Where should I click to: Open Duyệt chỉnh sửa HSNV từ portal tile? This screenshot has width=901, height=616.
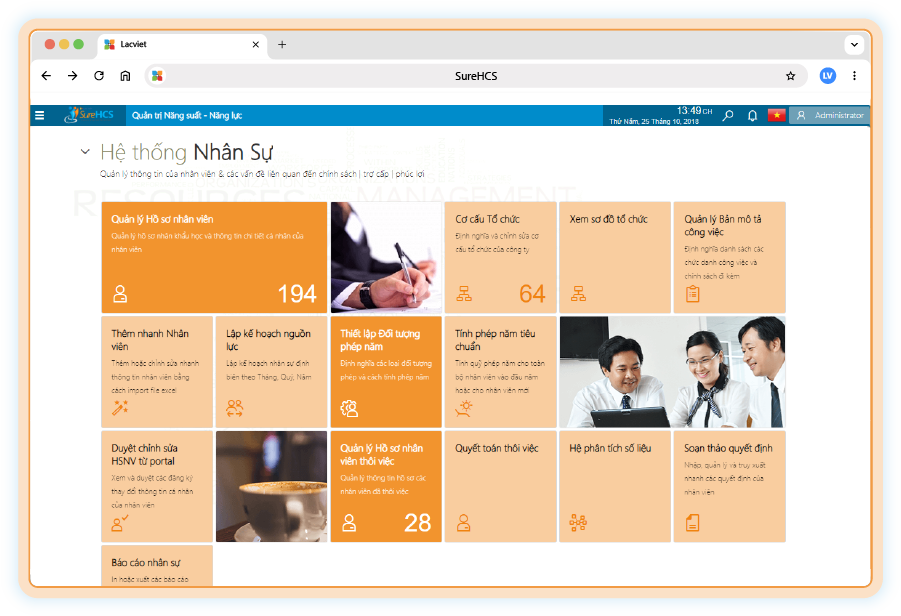[x=157, y=486]
